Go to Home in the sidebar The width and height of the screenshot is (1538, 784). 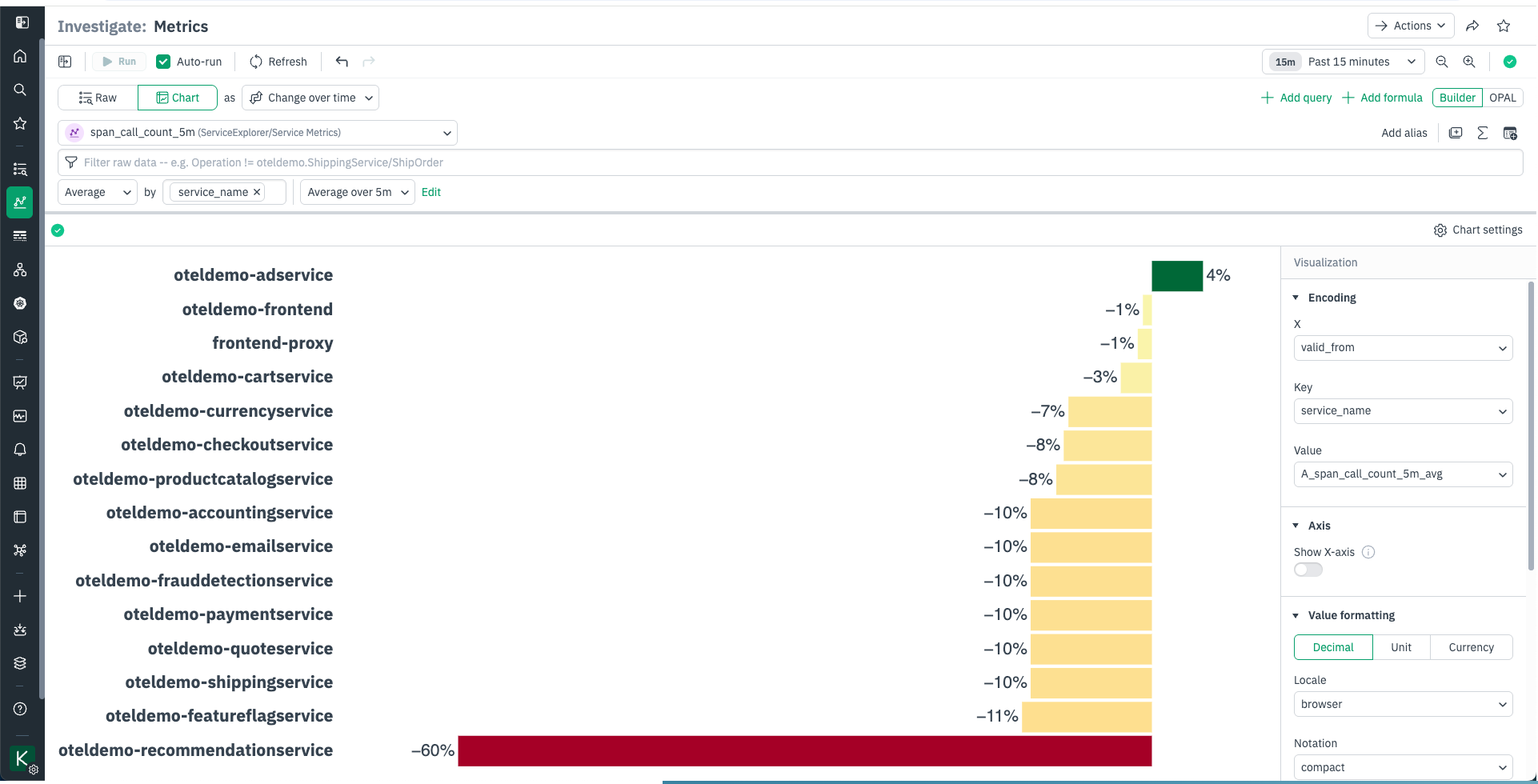(x=20, y=56)
